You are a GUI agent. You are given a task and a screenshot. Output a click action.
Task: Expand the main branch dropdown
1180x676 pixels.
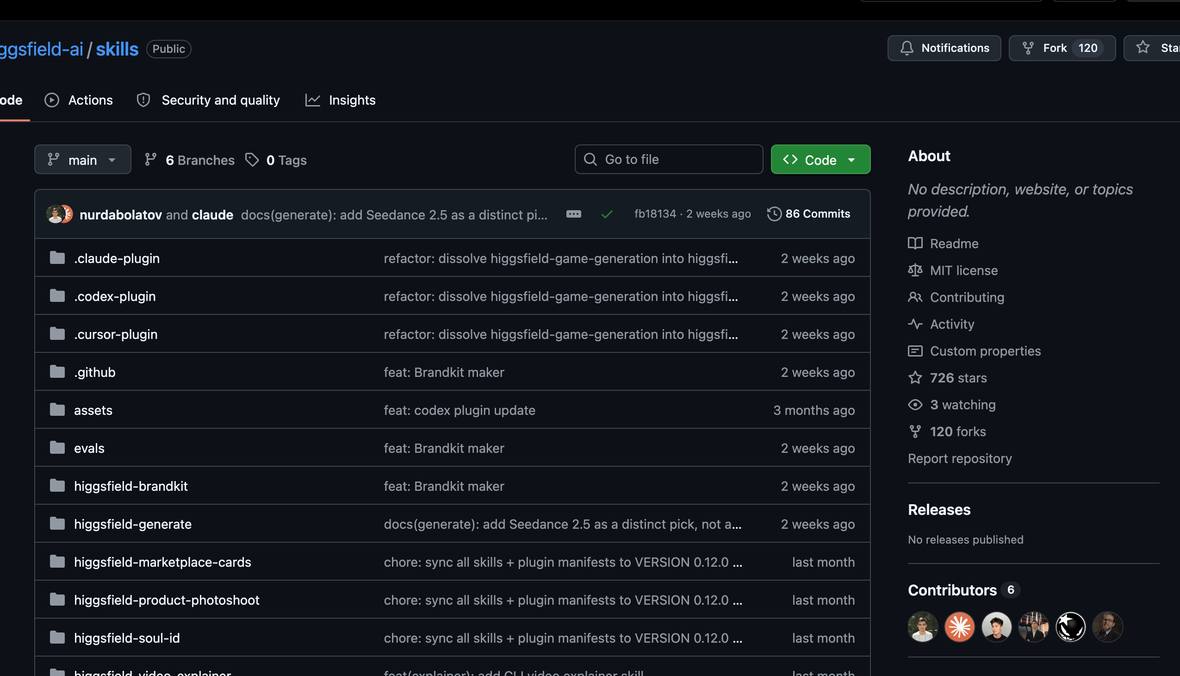coord(83,160)
